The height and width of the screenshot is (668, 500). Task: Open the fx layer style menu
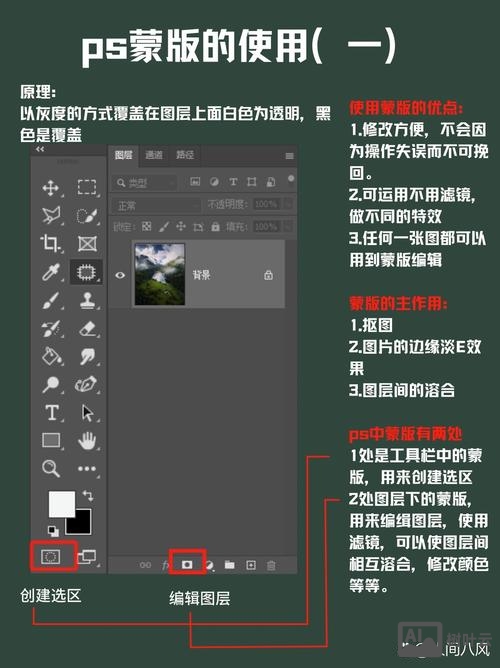(x=166, y=565)
